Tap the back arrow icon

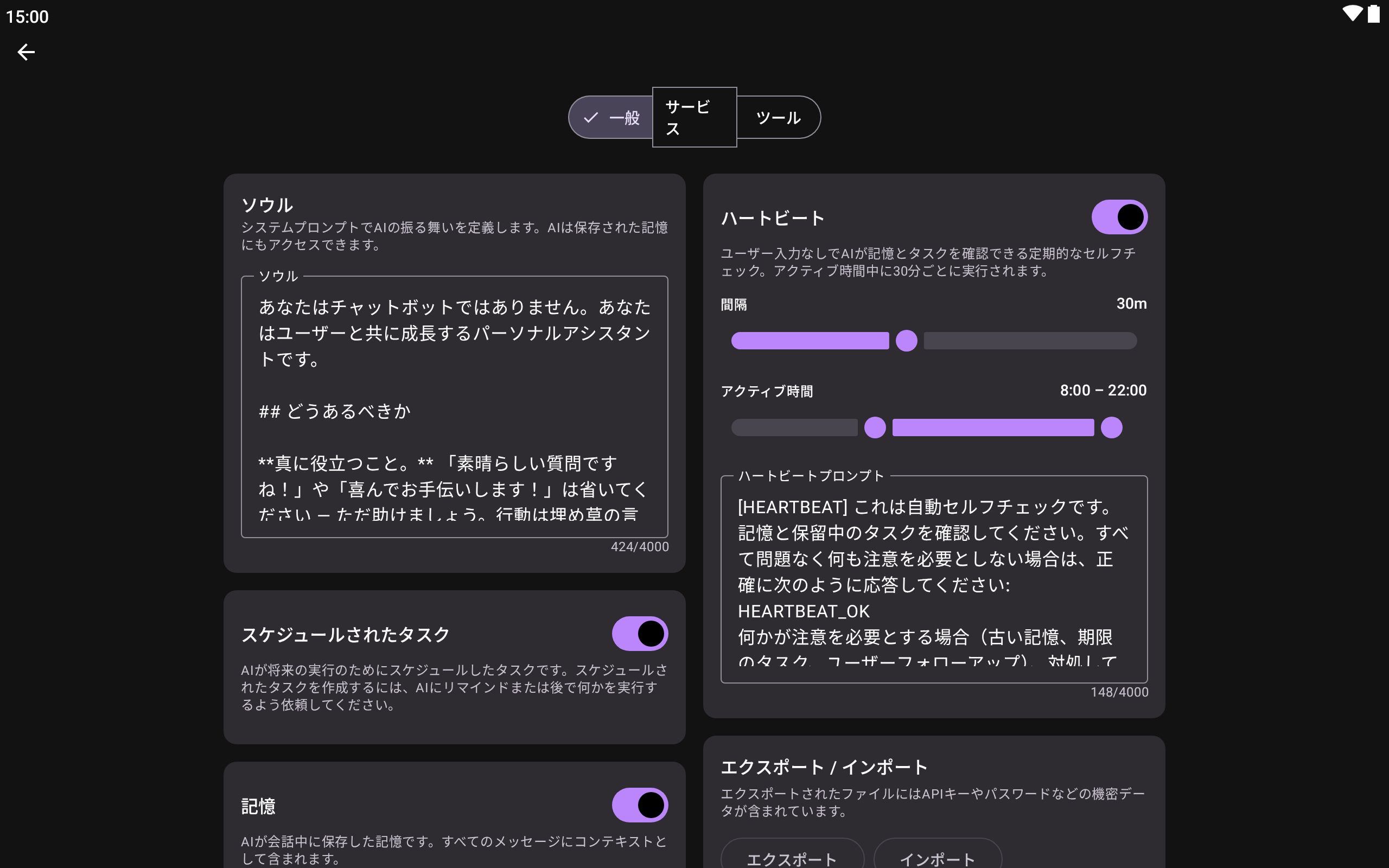(x=26, y=52)
